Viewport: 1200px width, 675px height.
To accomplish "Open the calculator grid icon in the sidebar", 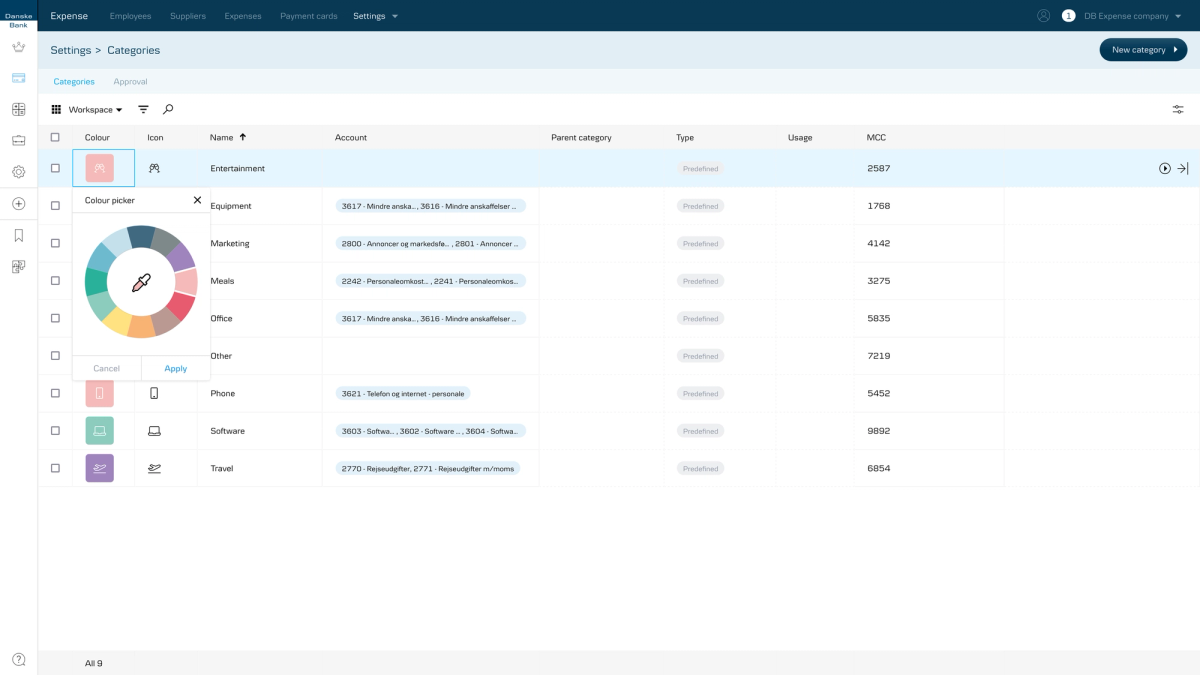I will coord(18,109).
